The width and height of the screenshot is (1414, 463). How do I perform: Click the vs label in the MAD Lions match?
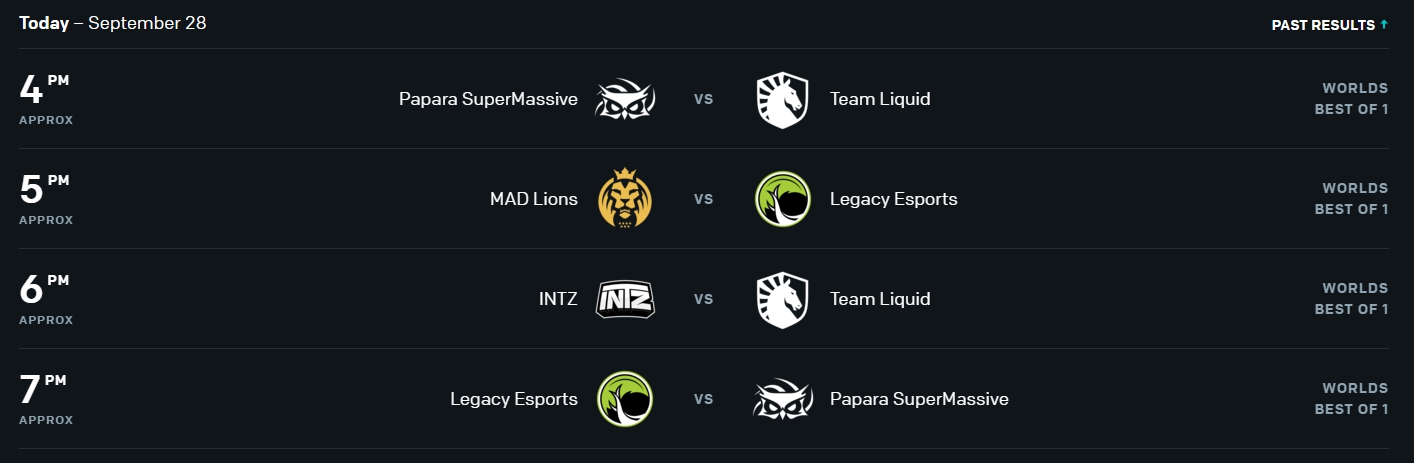(704, 199)
